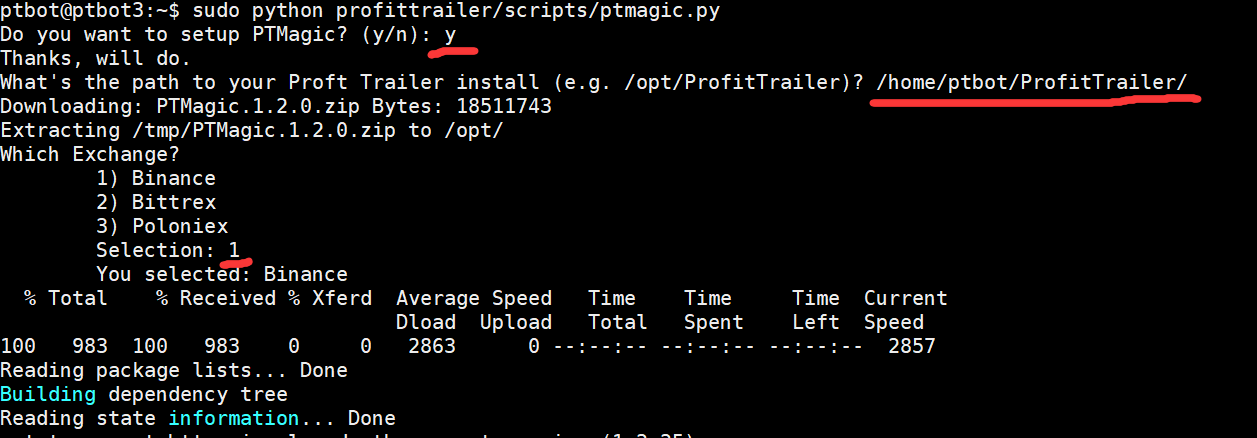Click the typed 'y' setup answer
1257x438 pixels.
pyautogui.click(x=451, y=35)
